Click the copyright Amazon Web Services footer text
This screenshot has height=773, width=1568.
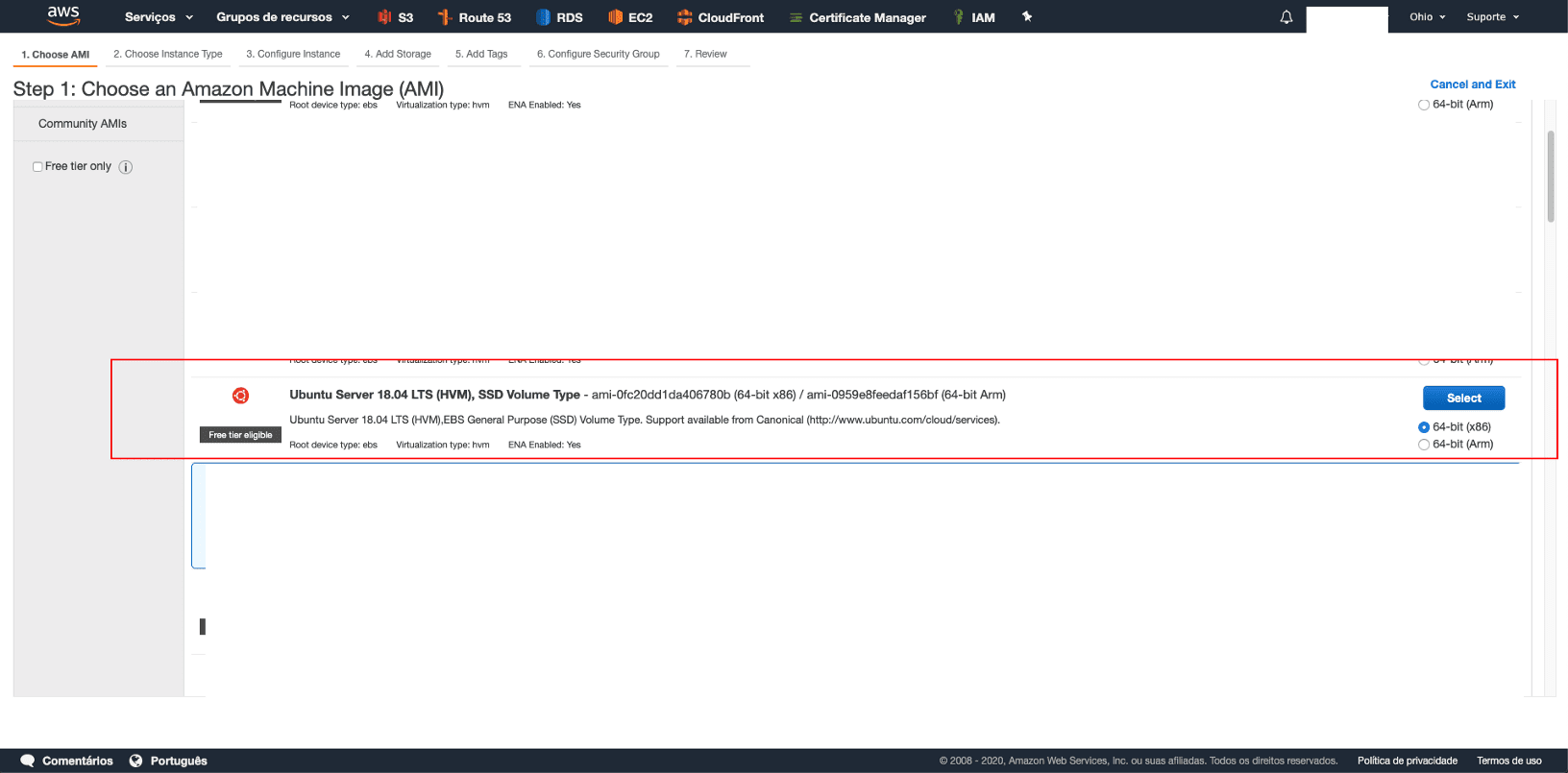[1139, 761]
